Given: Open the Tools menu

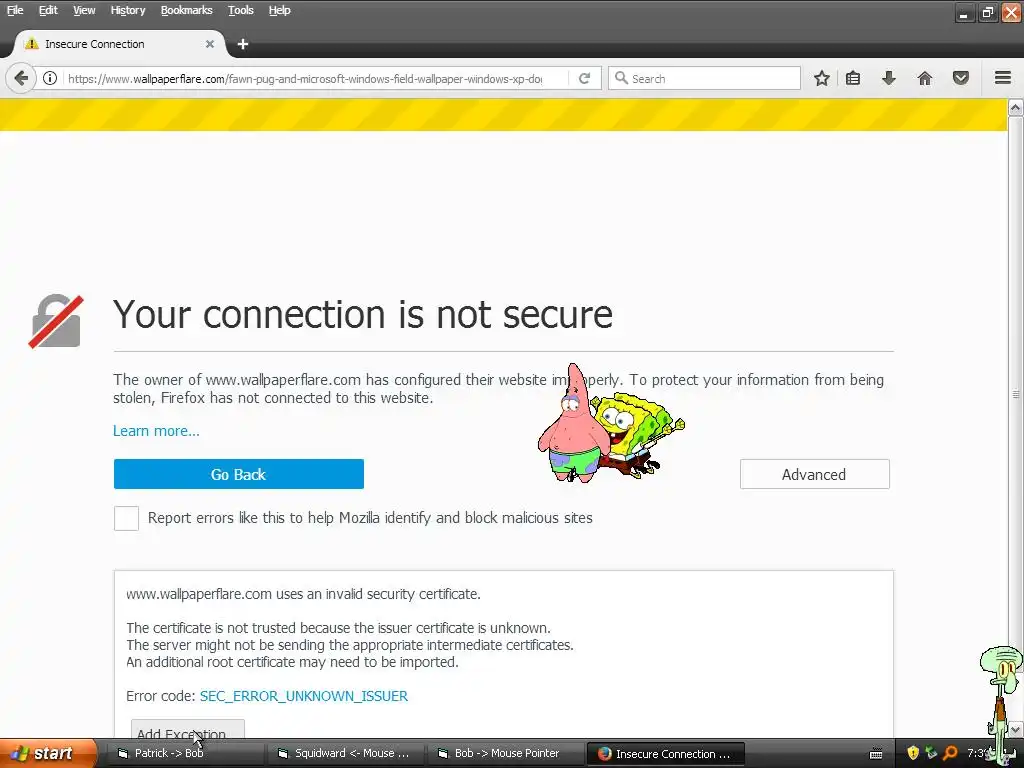Looking at the screenshot, I should click(x=240, y=10).
